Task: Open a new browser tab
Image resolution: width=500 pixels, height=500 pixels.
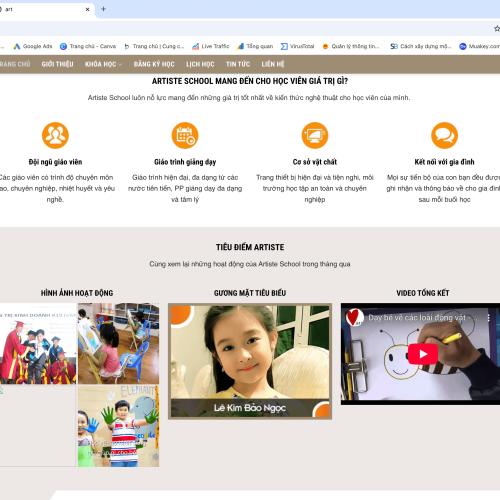Action: [103, 9]
